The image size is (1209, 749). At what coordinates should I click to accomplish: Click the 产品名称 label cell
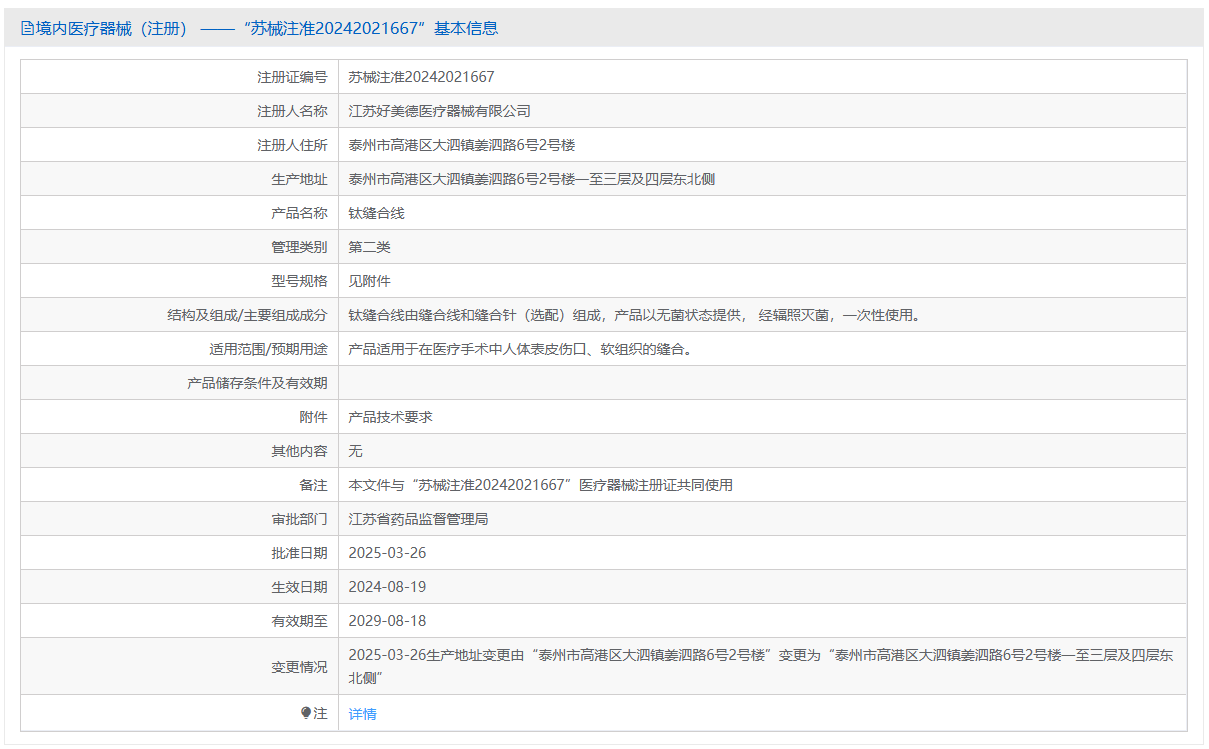(180, 213)
